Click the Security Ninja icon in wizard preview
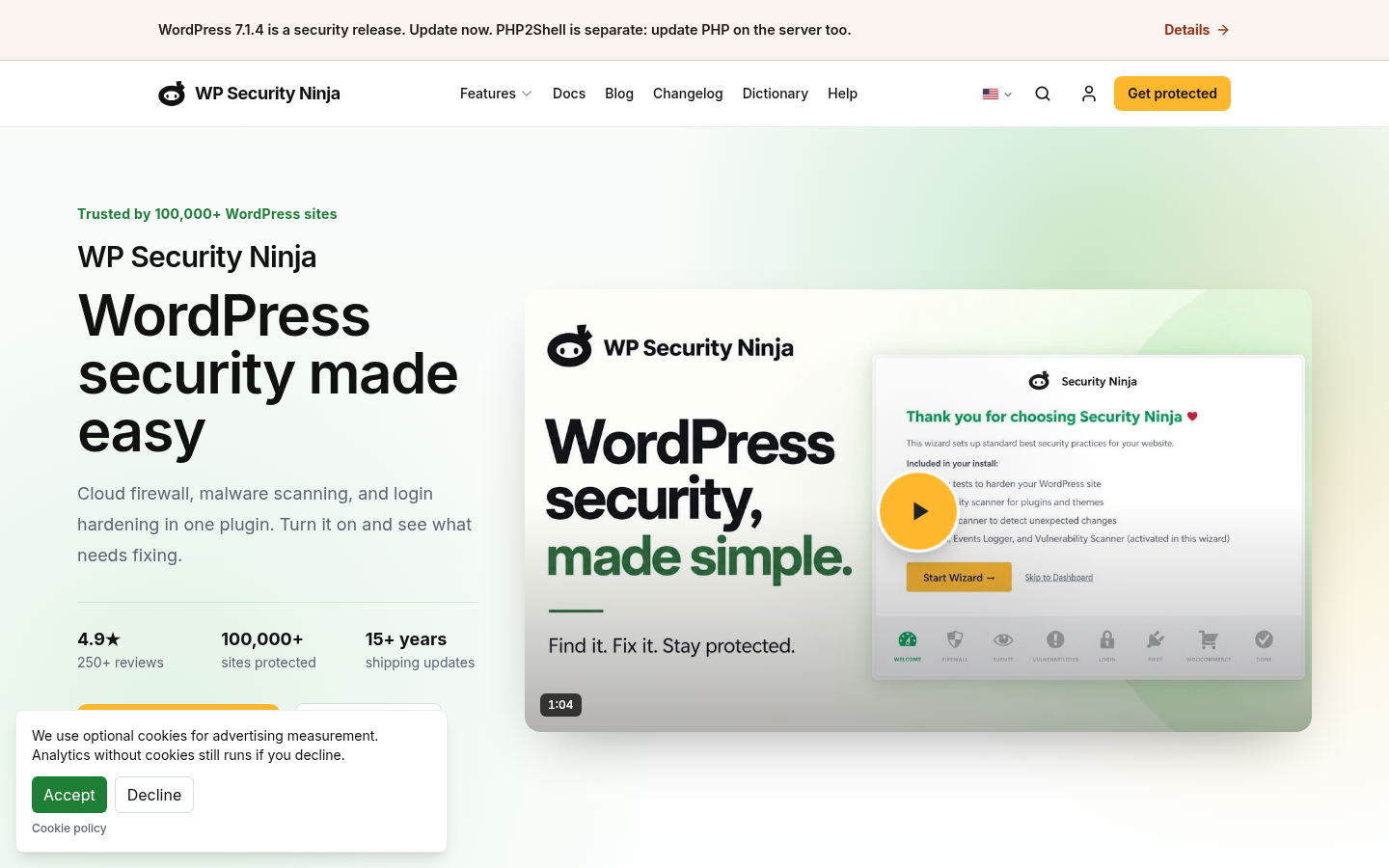The height and width of the screenshot is (868, 1389). 1039,381
